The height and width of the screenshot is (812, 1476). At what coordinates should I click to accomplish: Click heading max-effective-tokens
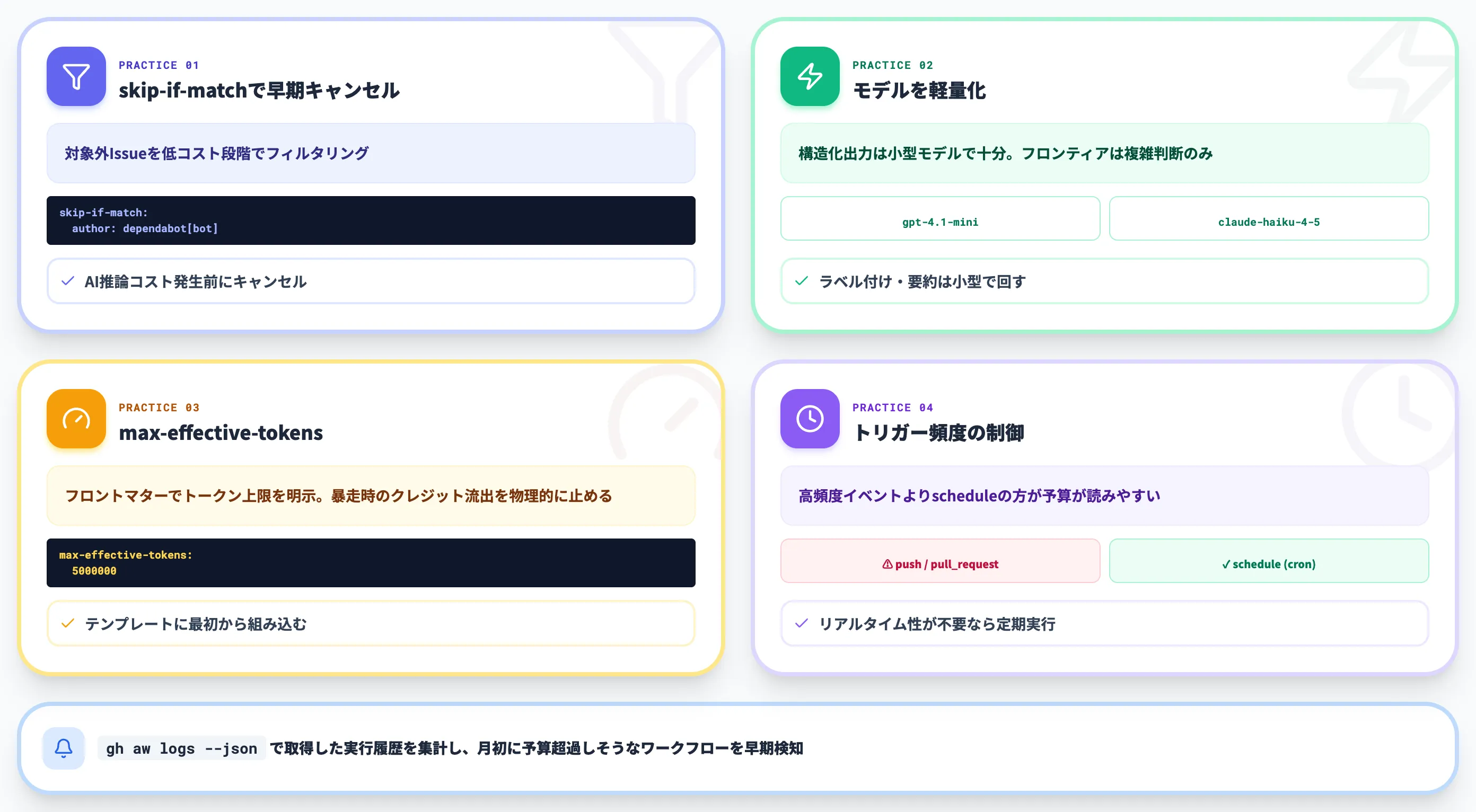point(221,433)
